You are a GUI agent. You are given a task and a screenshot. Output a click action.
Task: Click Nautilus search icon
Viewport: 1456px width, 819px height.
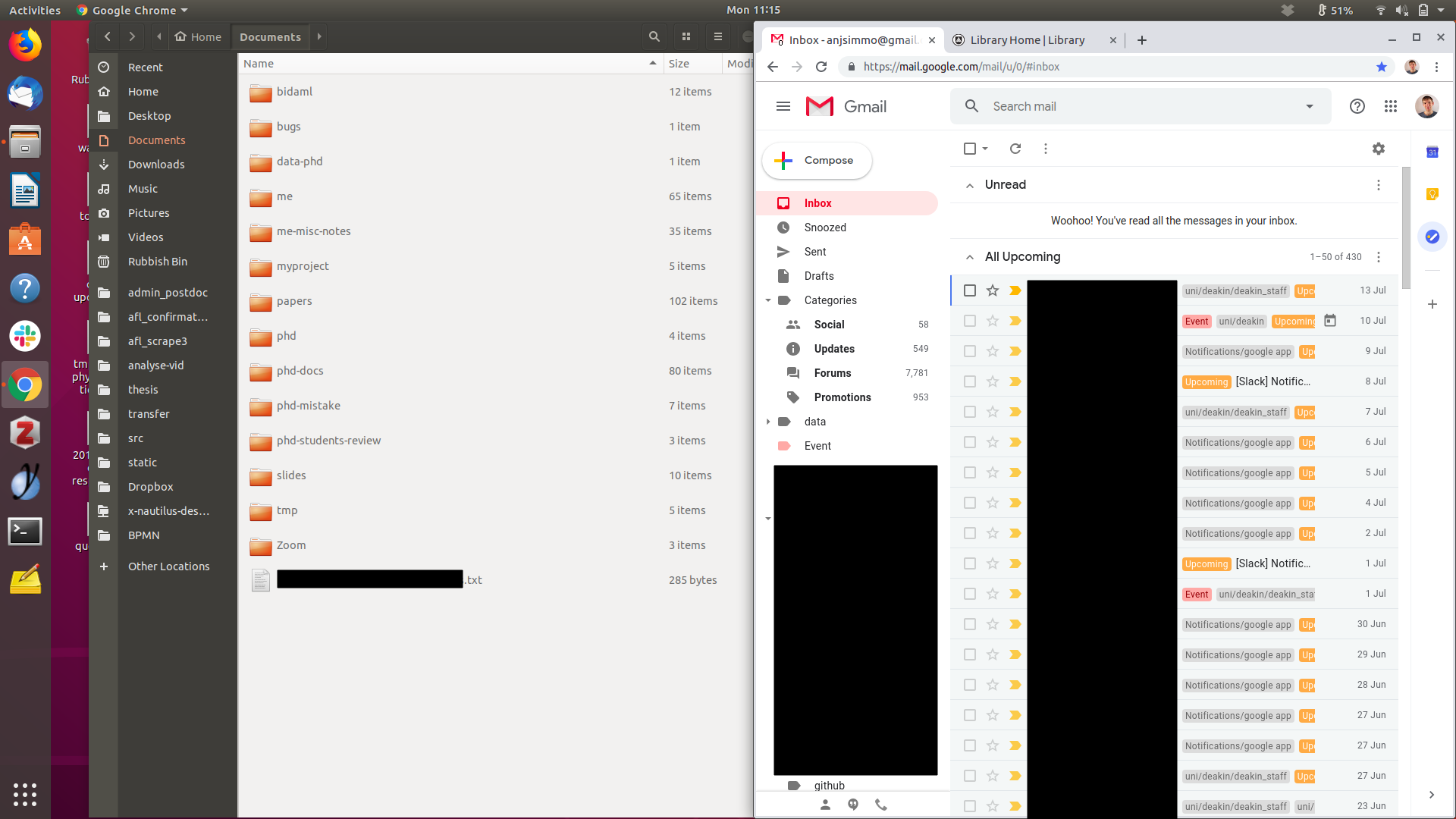click(x=654, y=36)
